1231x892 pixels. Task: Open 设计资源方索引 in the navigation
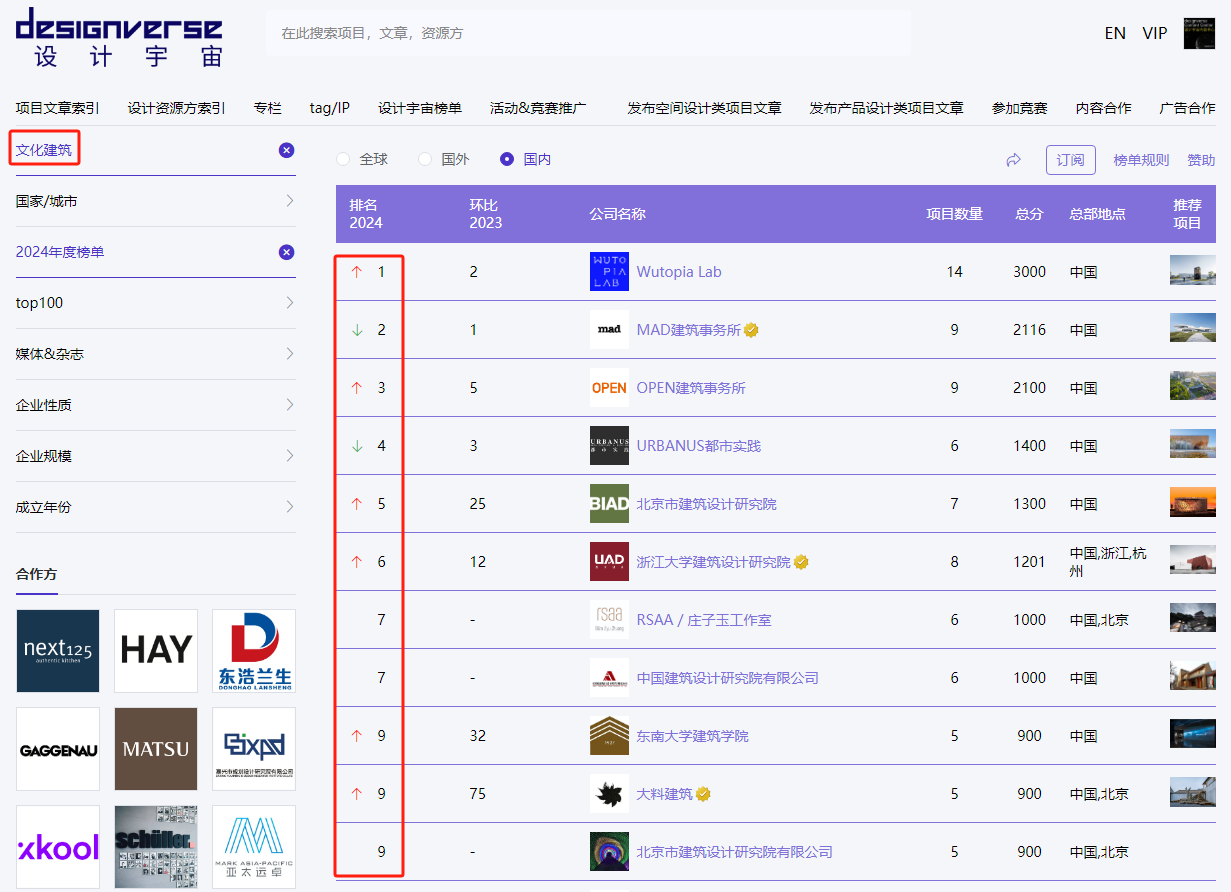point(176,108)
